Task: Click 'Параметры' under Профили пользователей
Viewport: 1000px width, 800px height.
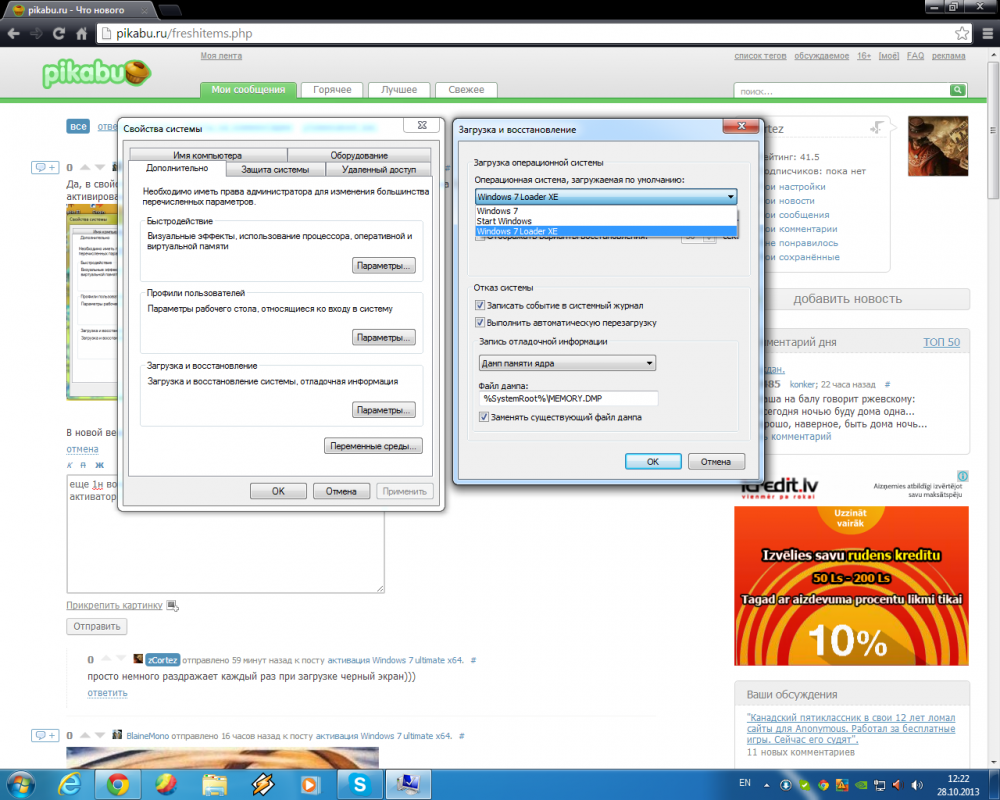Action: tap(383, 337)
